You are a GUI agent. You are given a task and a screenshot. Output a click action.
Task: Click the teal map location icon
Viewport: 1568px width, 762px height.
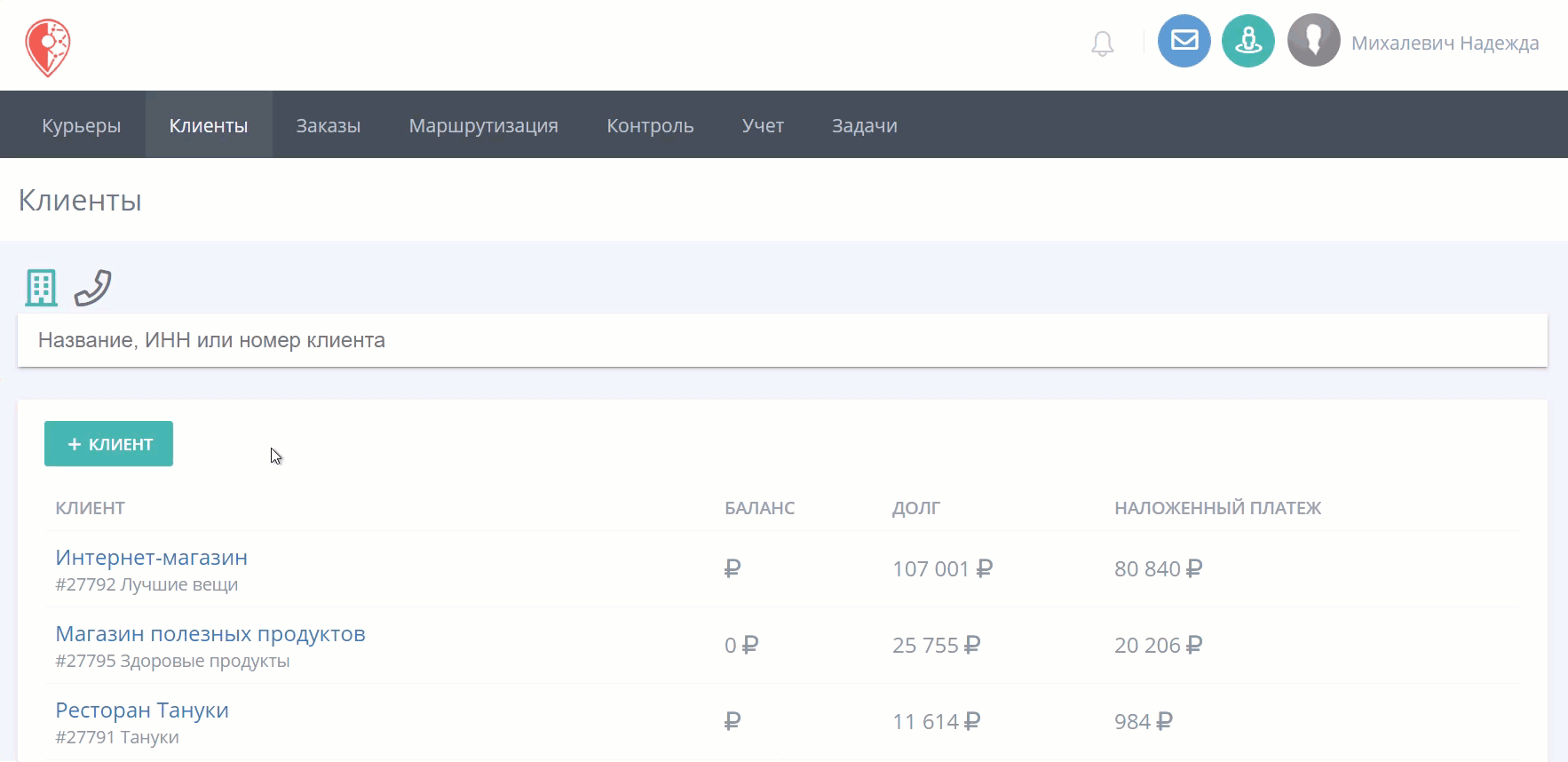coord(1248,41)
